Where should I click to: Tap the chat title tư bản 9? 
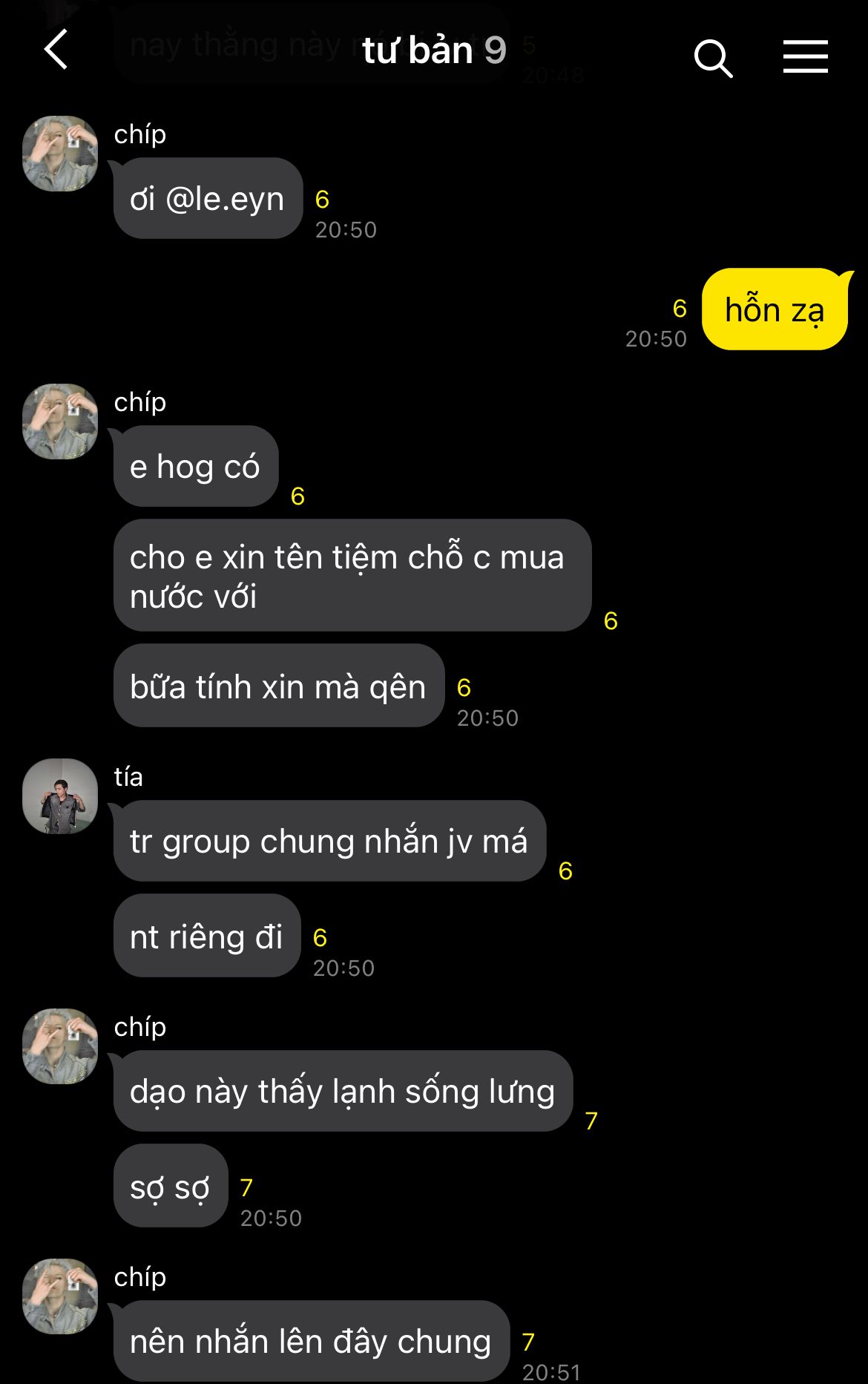[x=434, y=50]
